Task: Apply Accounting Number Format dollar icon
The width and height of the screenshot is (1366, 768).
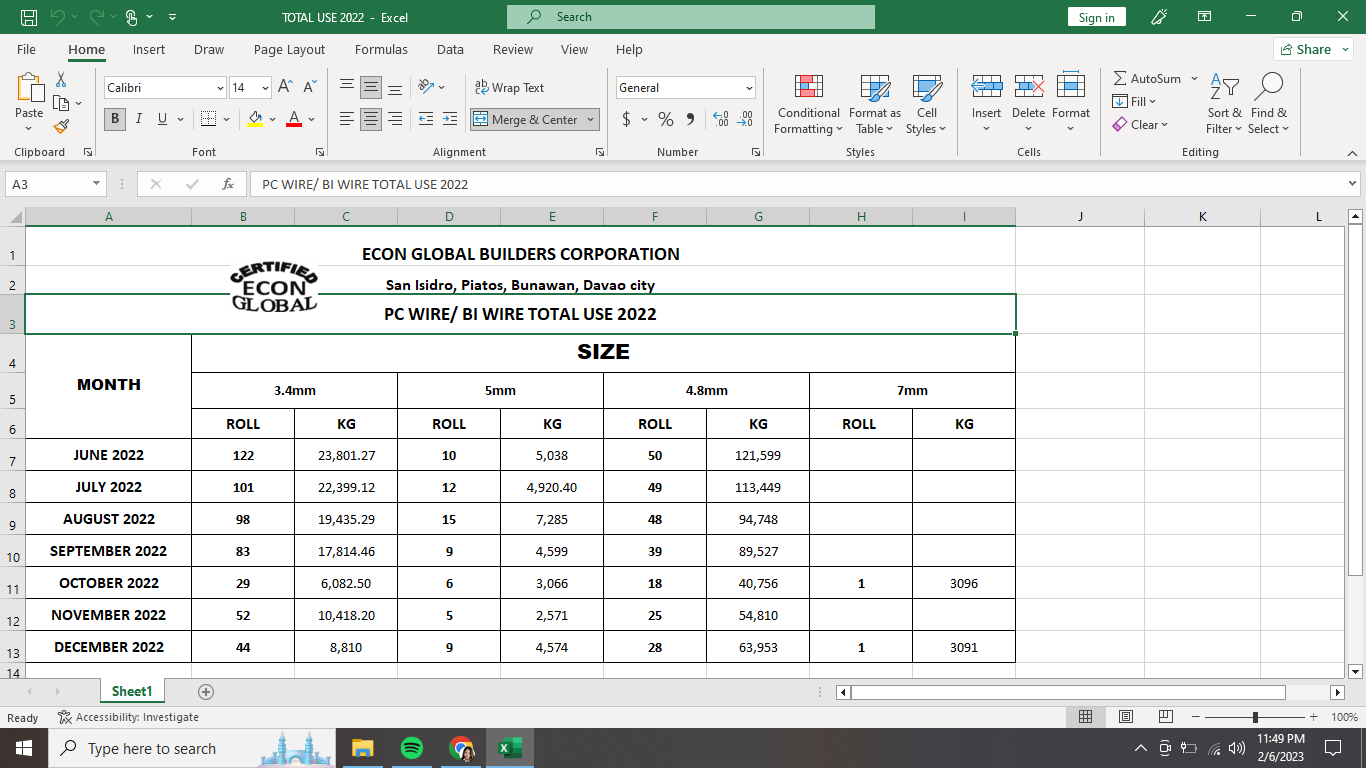Action: point(627,119)
